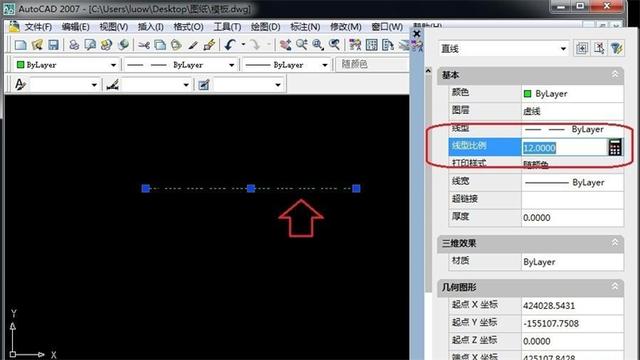
Task: Click the Zoom Window icon
Action: click(318, 44)
